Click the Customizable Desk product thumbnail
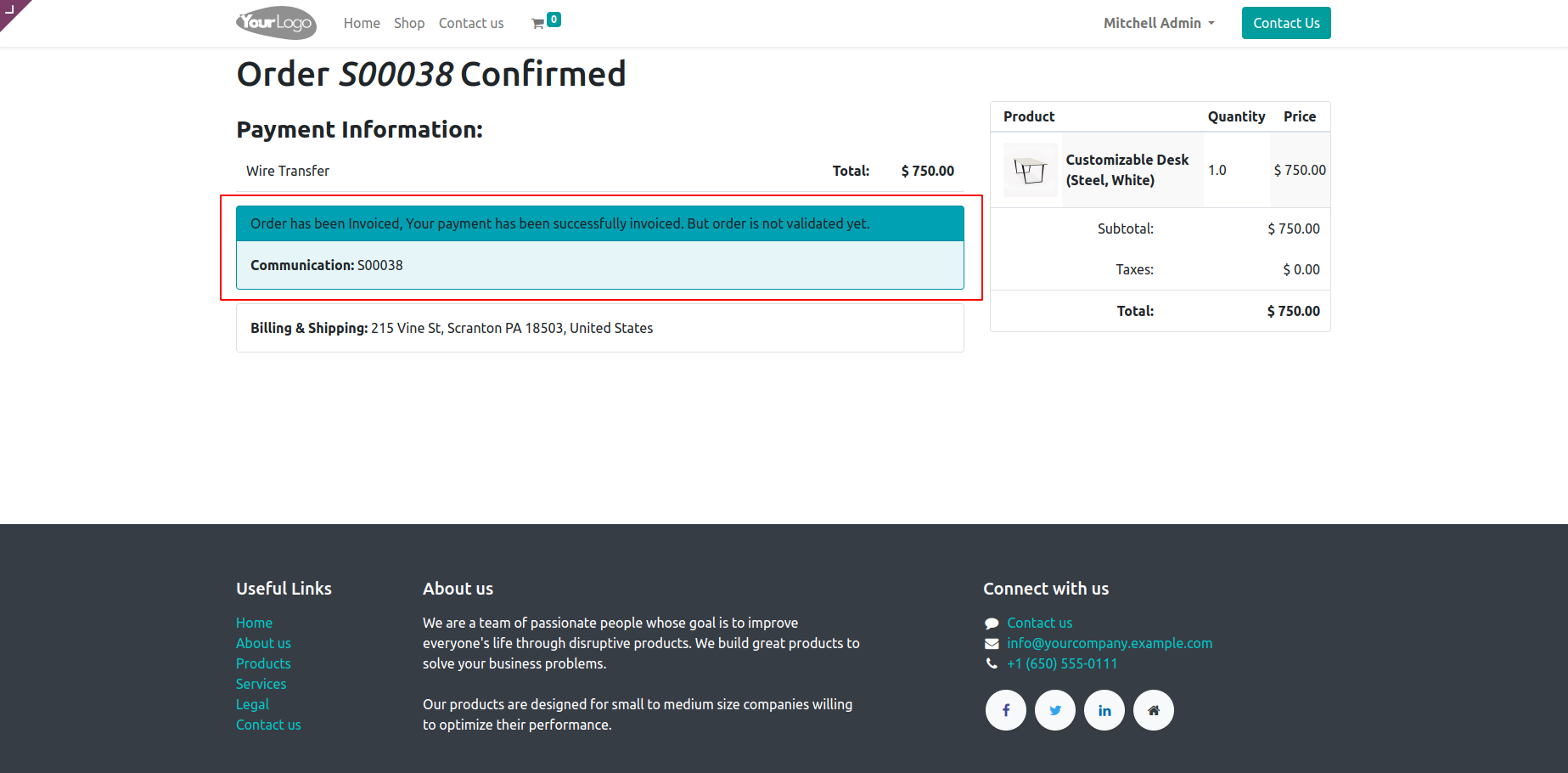This screenshot has height=773, width=1568. [x=1030, y=170]
